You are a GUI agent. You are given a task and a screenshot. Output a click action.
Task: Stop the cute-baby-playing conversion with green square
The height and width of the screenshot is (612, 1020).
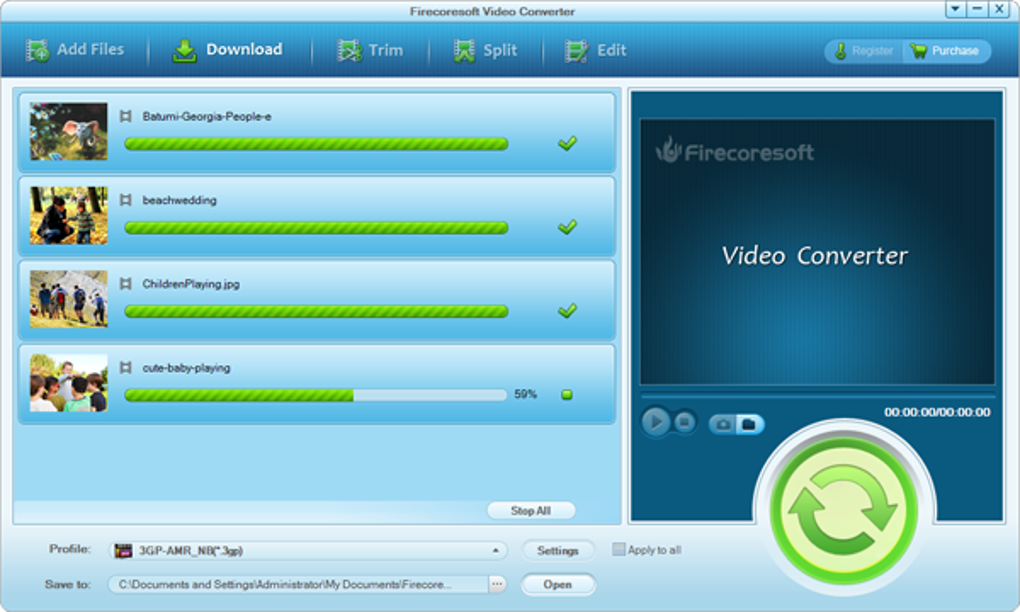click(567, 395)
